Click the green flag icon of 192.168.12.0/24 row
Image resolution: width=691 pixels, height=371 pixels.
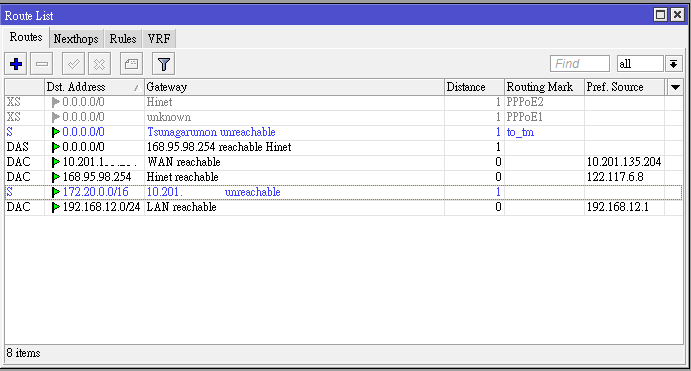pos(56,207)
